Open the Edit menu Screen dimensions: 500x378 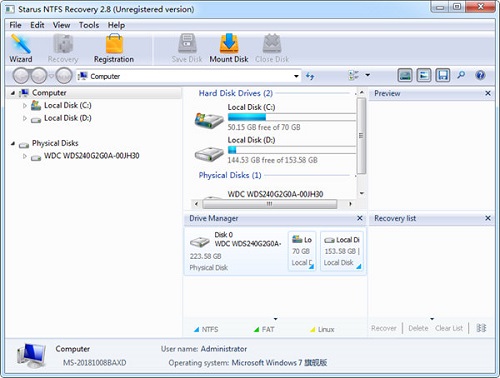click(x=37, y=25)
